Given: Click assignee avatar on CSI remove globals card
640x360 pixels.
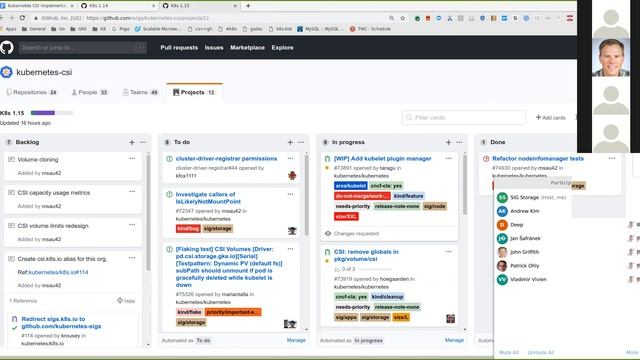Looking at the screenshot, I should tap(450, 319).
